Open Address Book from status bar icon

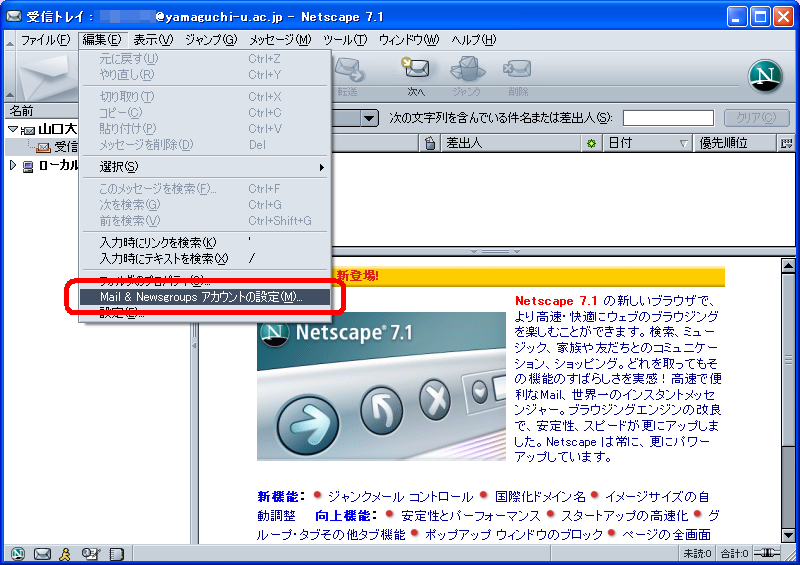tap(117, 553)
